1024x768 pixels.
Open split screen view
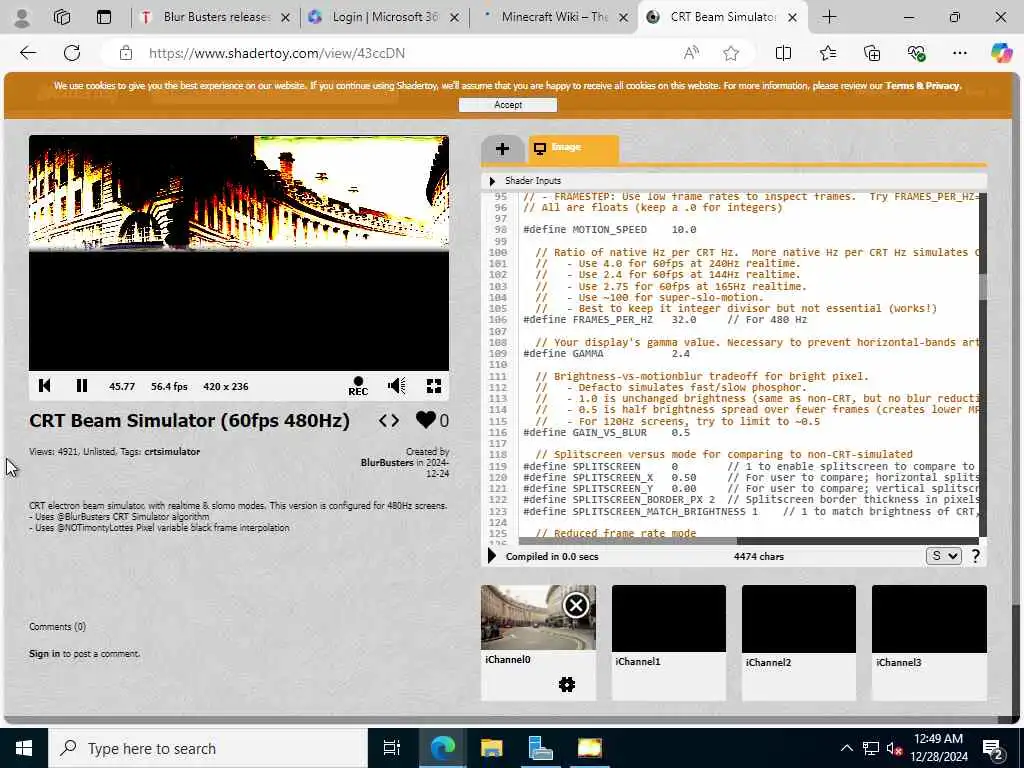pos(783,53)
